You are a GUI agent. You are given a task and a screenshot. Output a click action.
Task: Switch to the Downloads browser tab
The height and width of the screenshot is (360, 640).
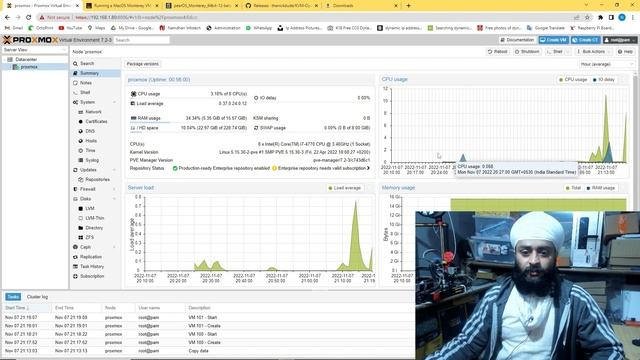361,6
